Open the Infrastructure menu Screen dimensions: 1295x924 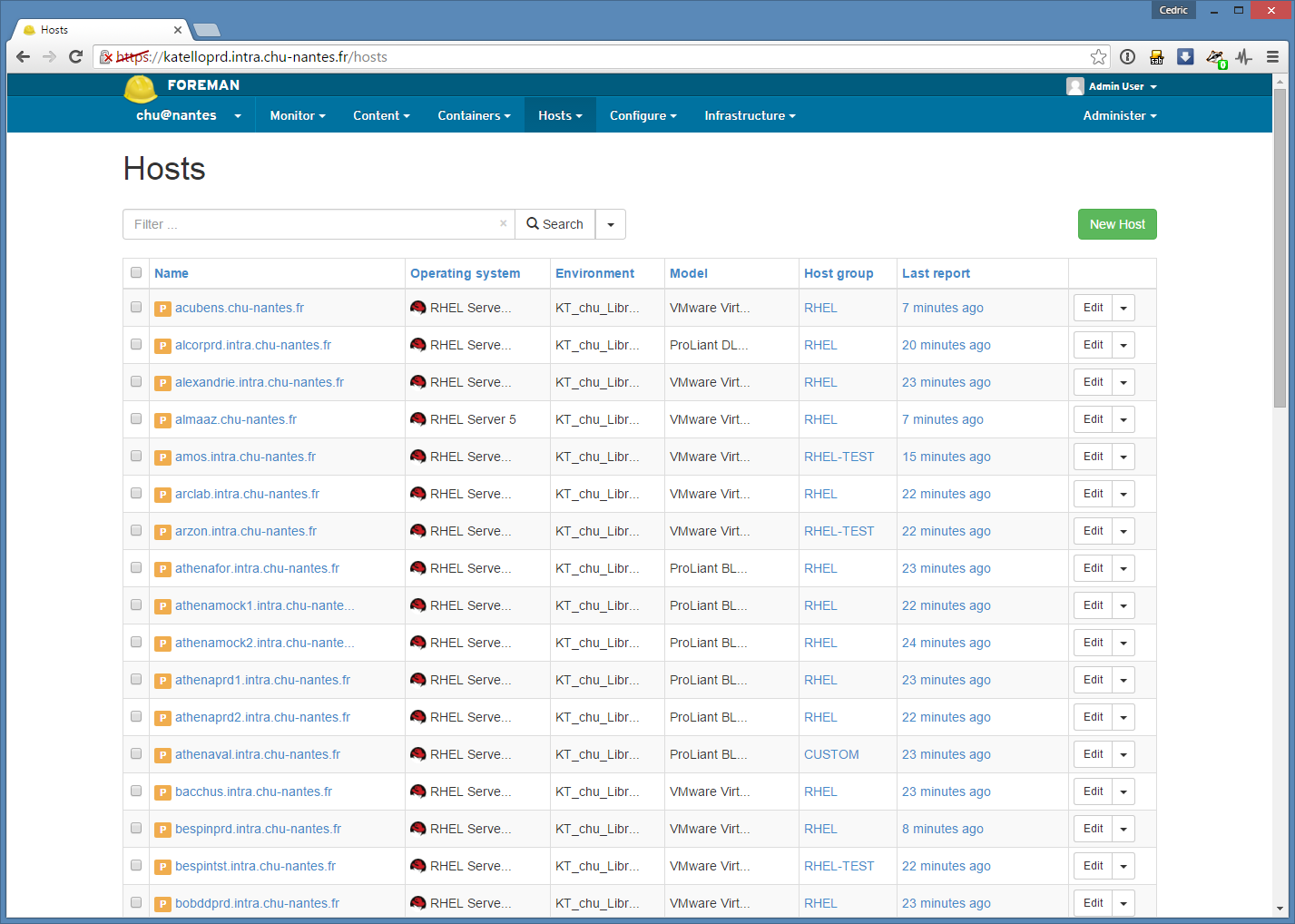(750, 115)
